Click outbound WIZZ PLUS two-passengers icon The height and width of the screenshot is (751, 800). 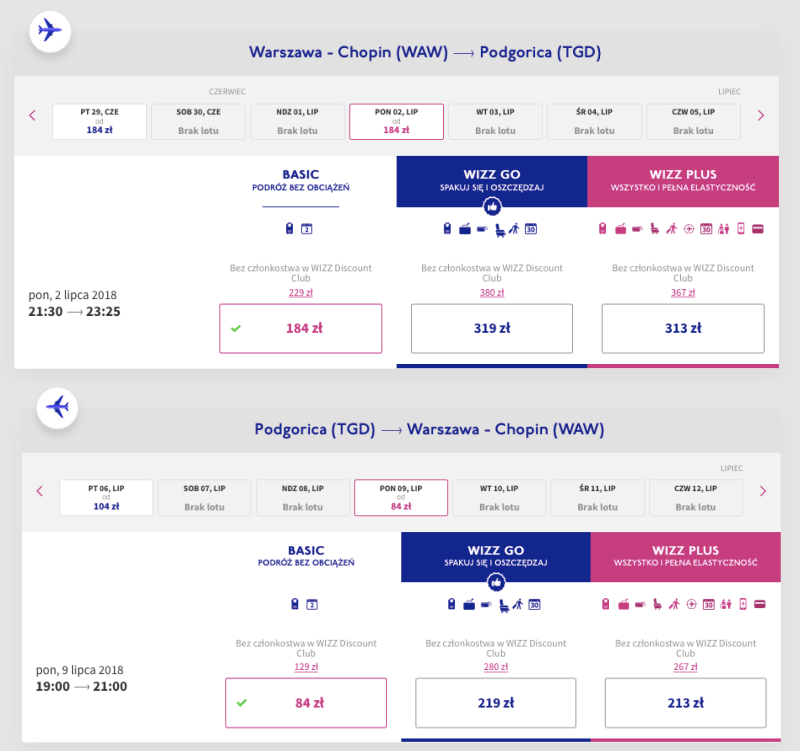coord(723,229)
